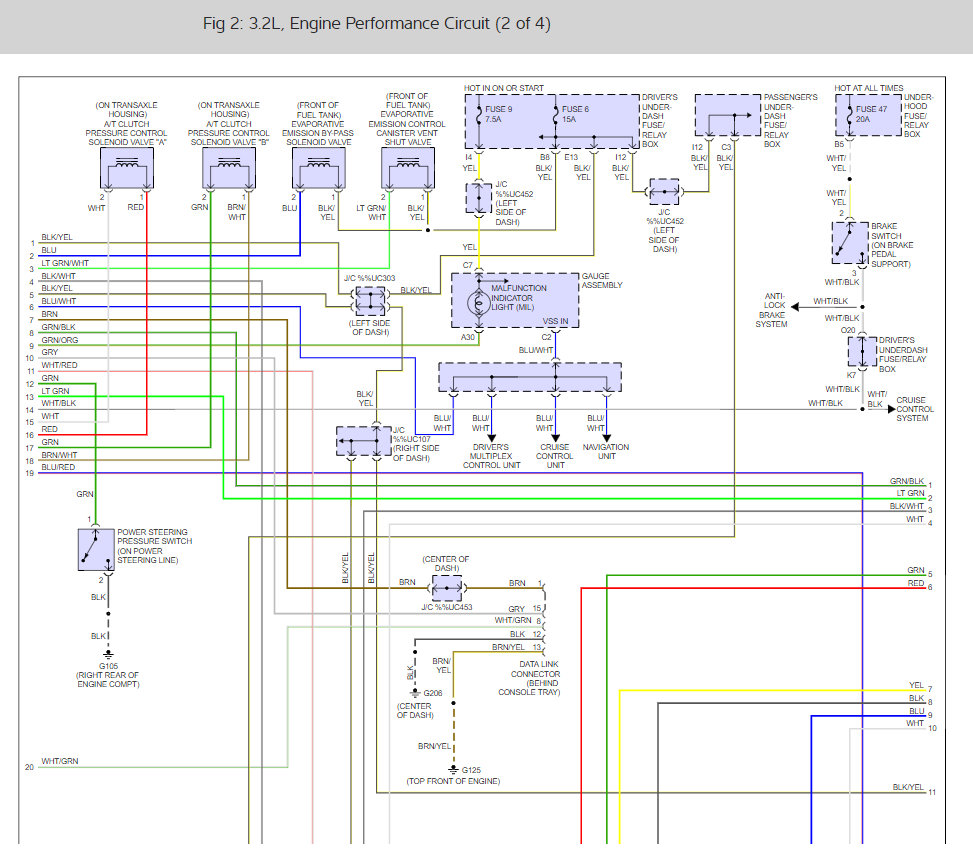This screenshot has width=973, height=868.
Task: Click the 'POWER STEERING PRESSURE SWITCH' label
Action: point(155,537)
